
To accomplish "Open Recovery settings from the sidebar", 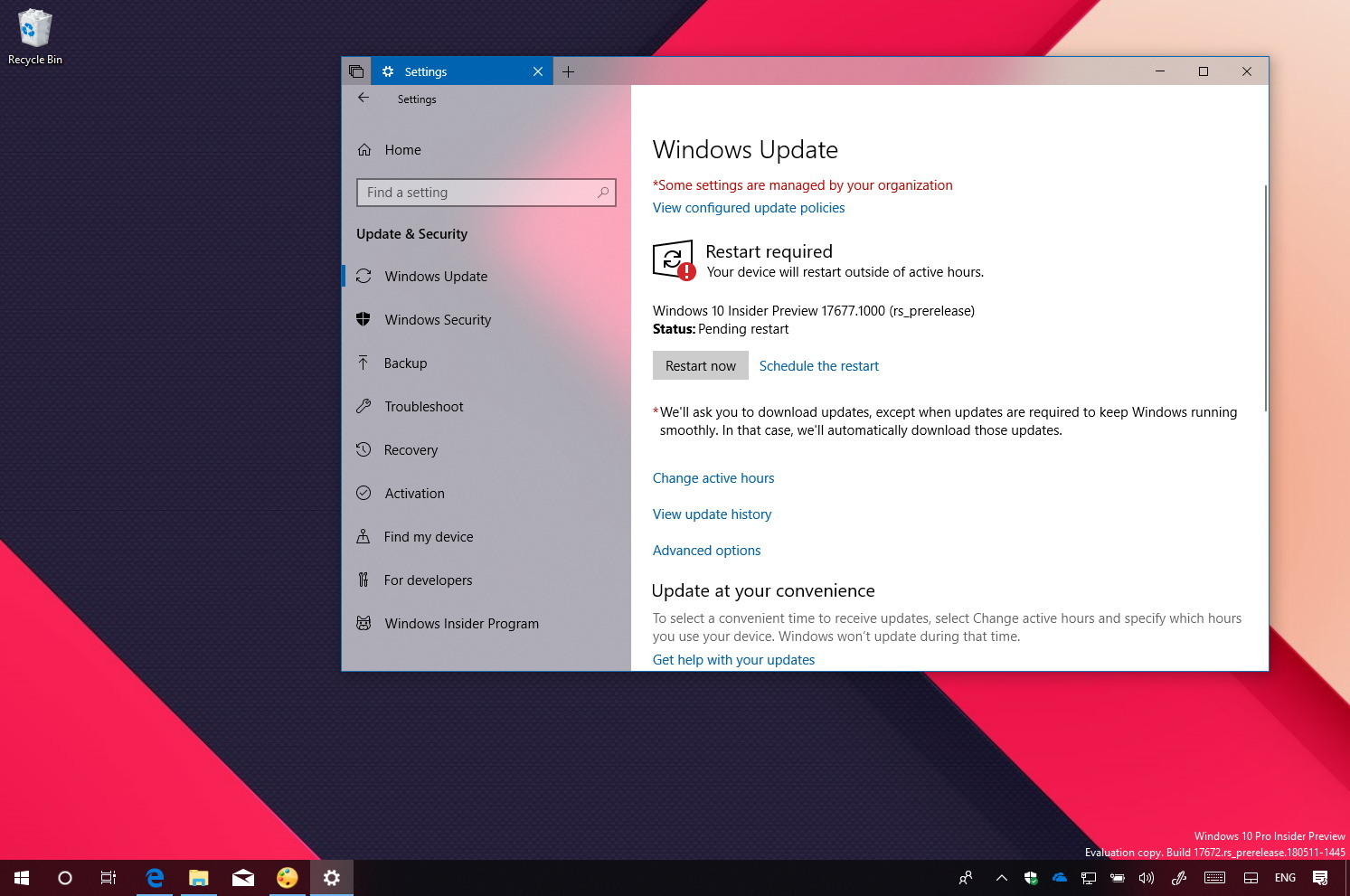I will (411, 449).
